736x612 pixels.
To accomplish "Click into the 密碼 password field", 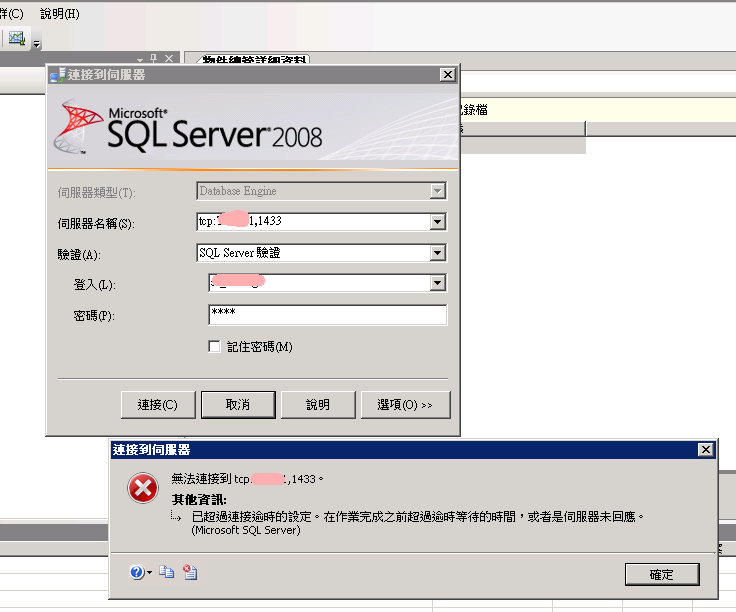I will click(328, 314).
